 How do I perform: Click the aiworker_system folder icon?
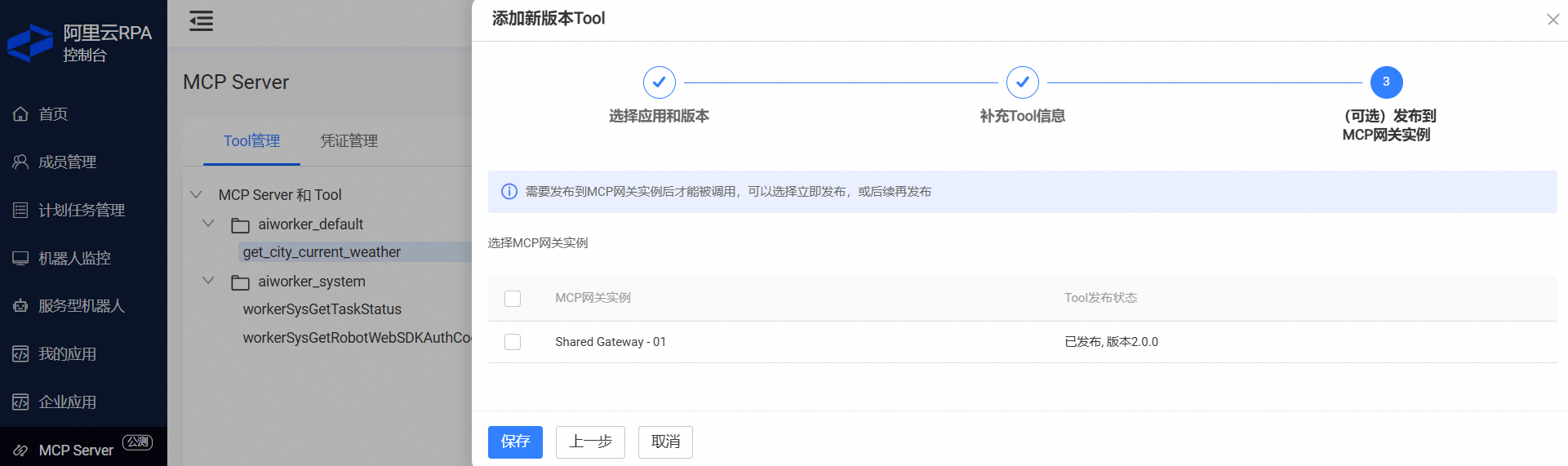click(x=240, y=282)
